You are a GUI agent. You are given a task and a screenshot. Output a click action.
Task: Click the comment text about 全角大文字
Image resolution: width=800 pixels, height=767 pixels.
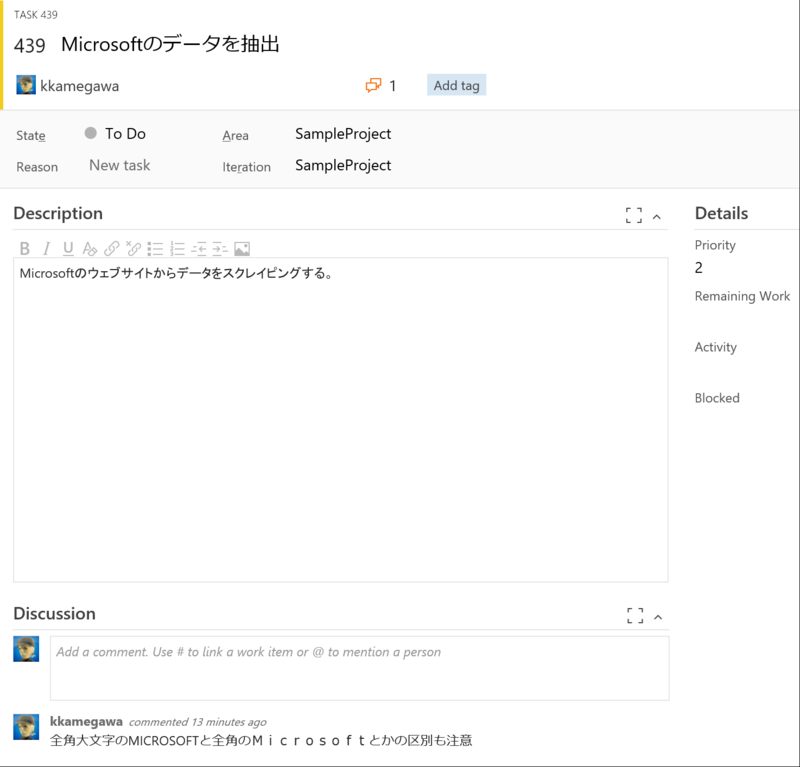(x=261, y=740)
